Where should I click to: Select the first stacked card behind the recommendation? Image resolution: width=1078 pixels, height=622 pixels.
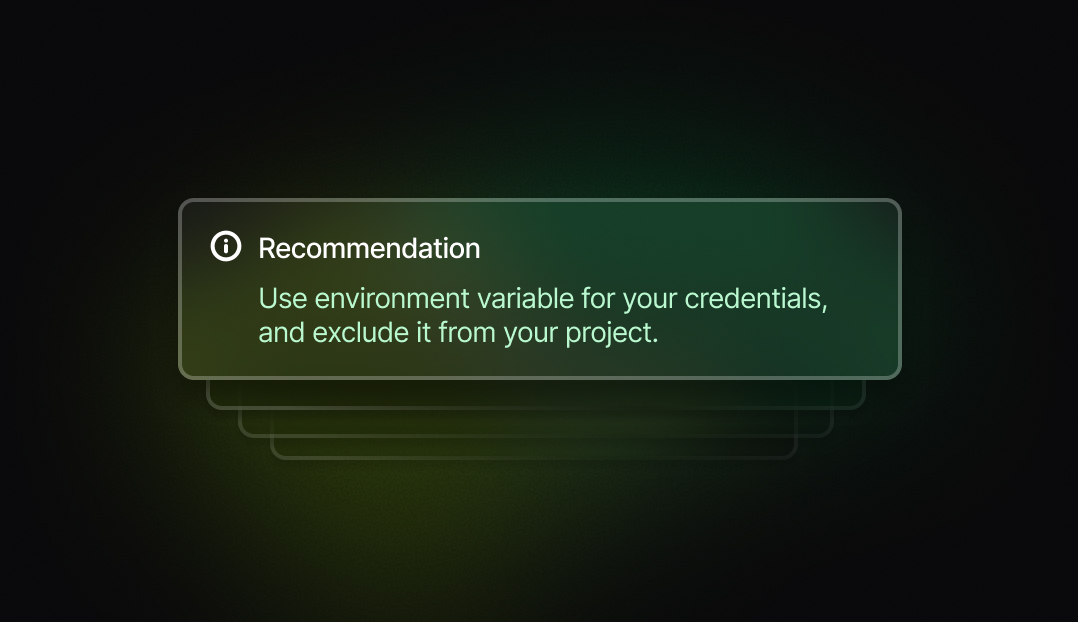point(536,395)
